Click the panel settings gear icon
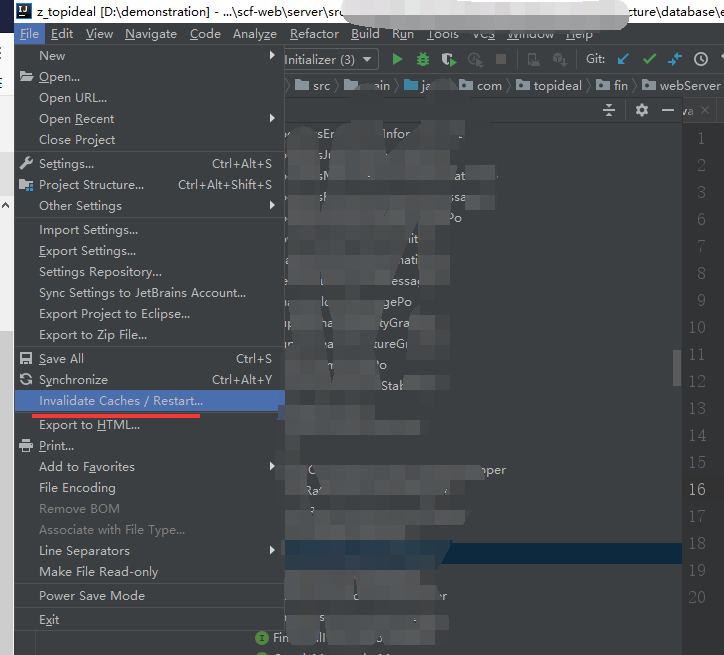This screenshot has height=655, width=724. [642, 110]
